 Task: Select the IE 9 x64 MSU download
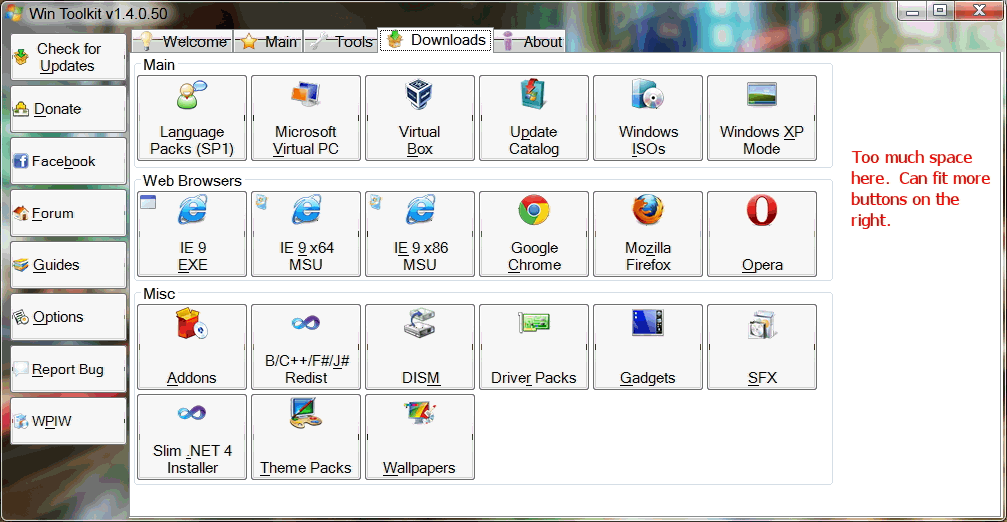(x=306, y=234)
